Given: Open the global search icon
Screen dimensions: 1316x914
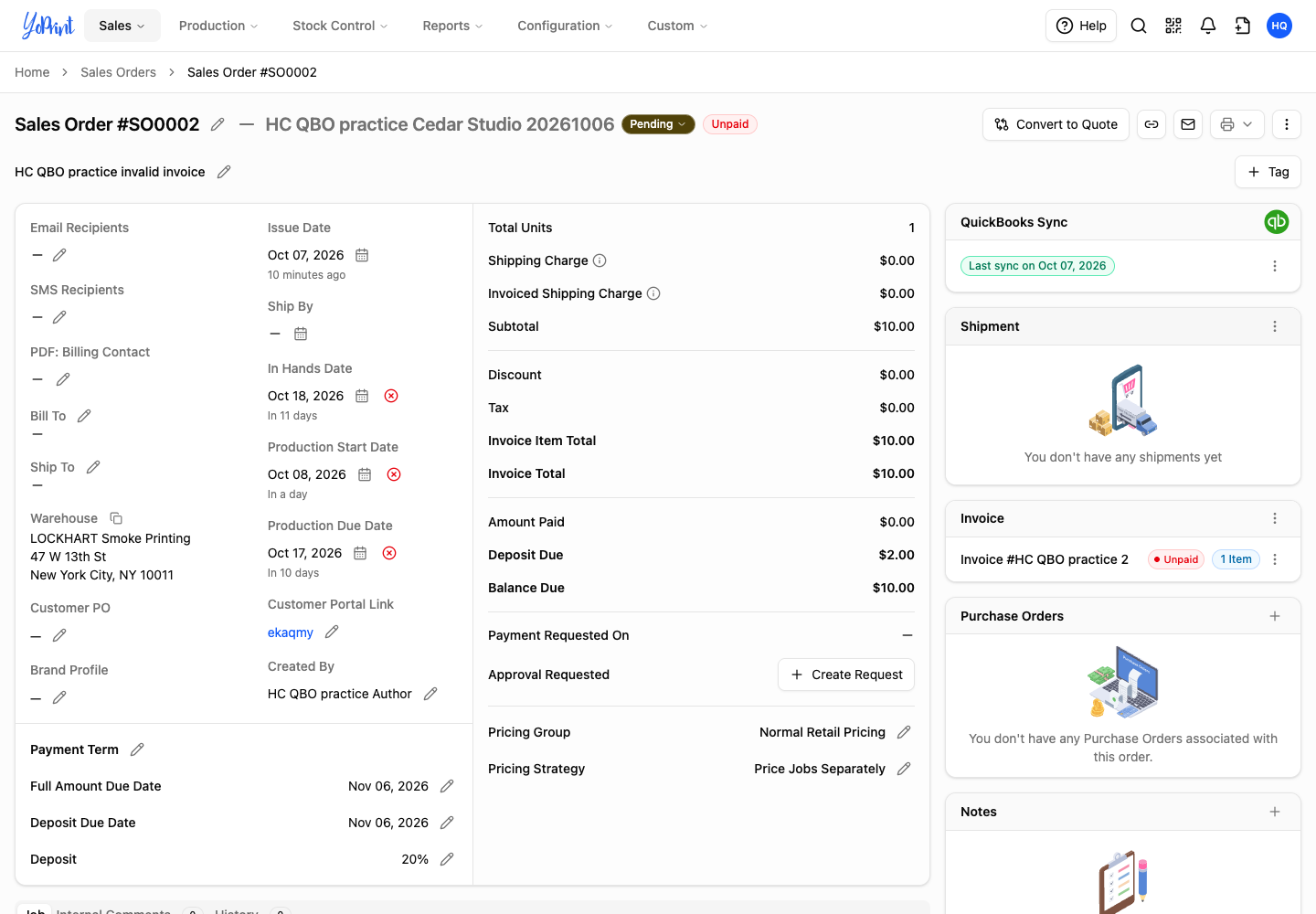Looking at the screenshot, I should coord(1139,26).
